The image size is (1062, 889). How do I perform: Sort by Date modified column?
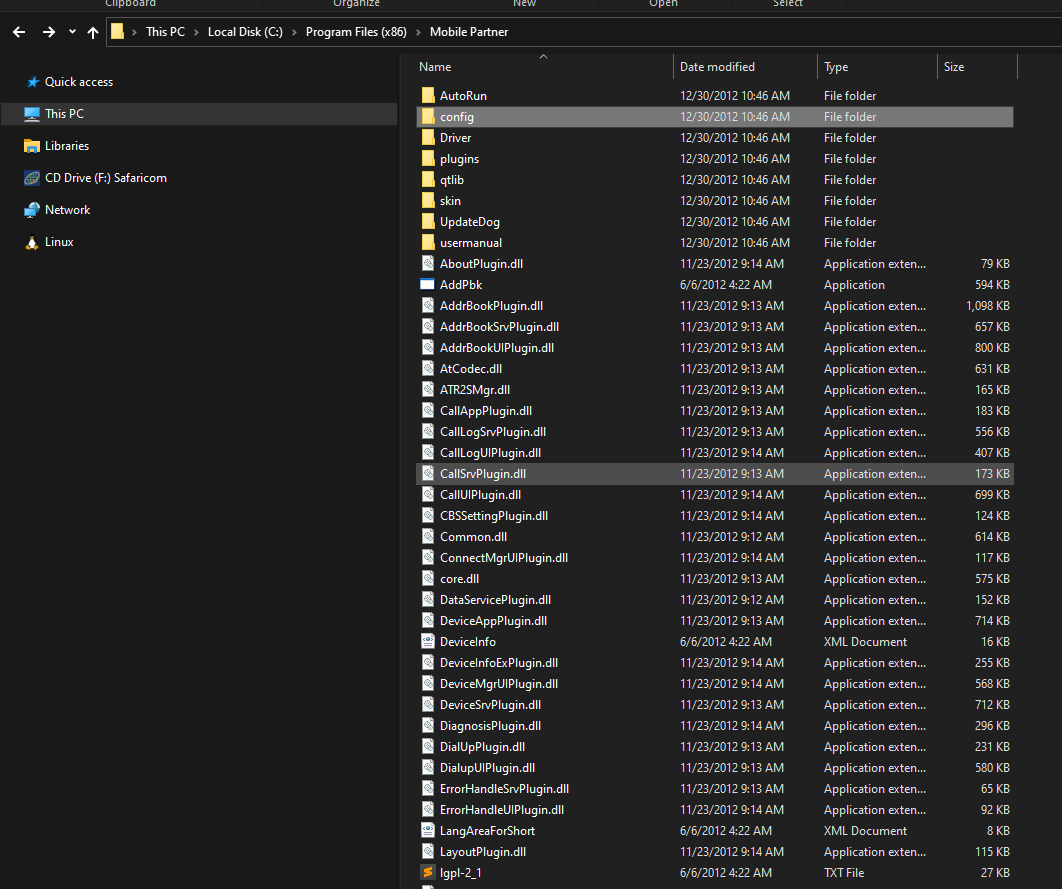[x=717, y=67]
